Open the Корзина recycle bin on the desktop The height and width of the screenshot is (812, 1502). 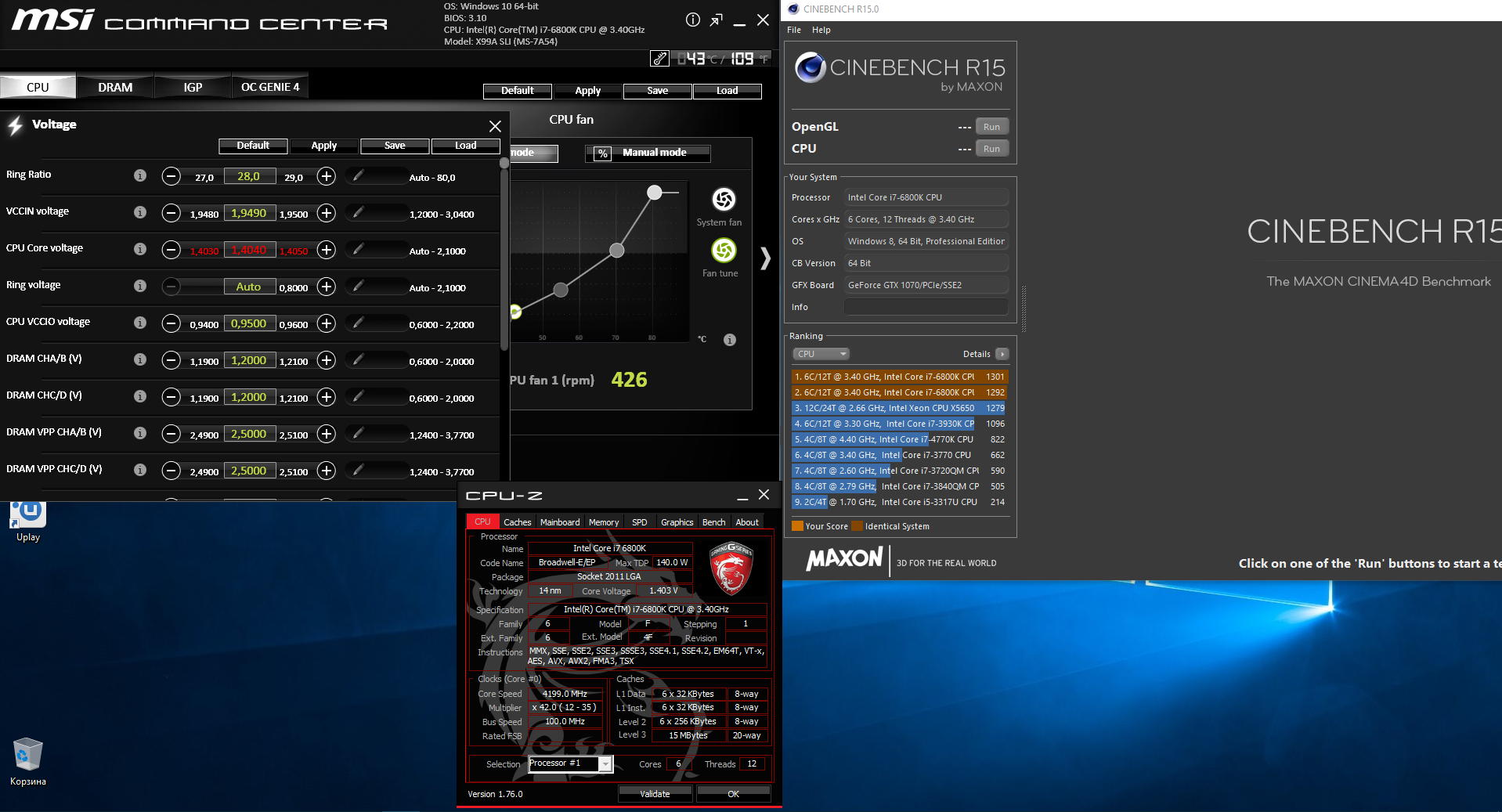(x=28, y=761)
